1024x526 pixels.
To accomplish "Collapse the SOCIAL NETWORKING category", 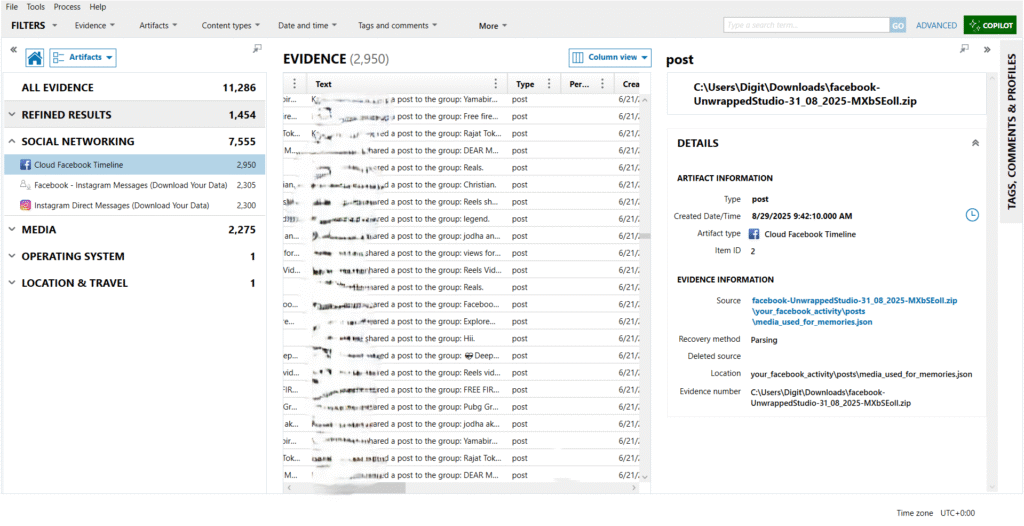I will click(x=12, y=142).
